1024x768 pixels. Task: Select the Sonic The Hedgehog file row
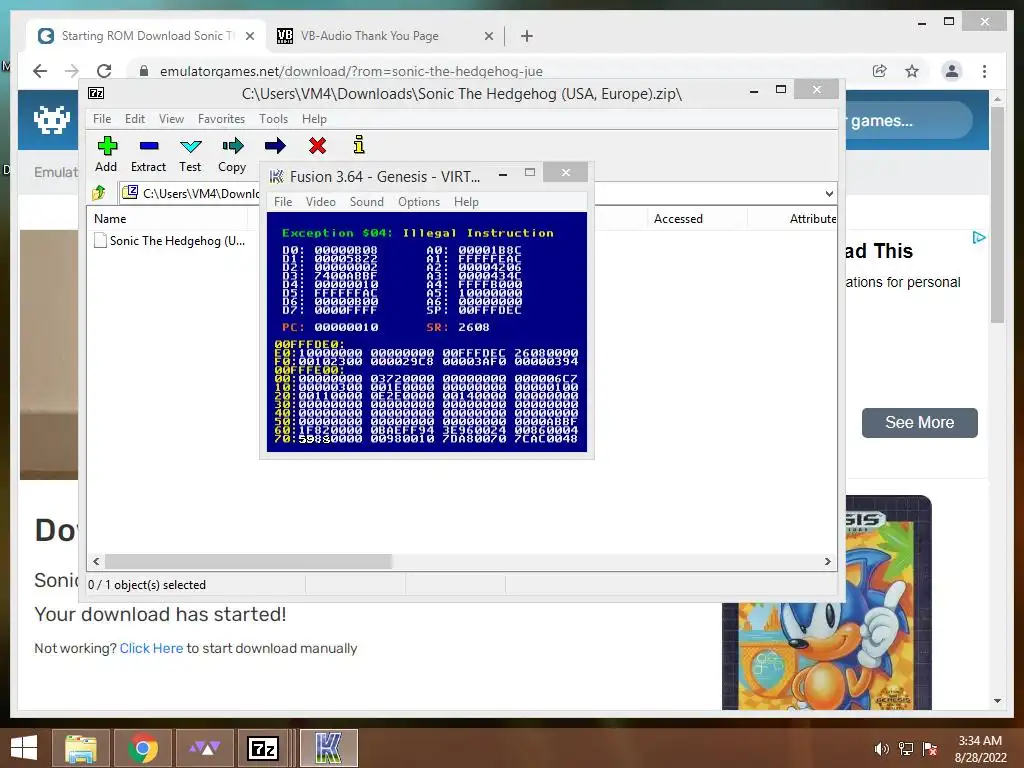pyautogui.click(x=170, y=240)
